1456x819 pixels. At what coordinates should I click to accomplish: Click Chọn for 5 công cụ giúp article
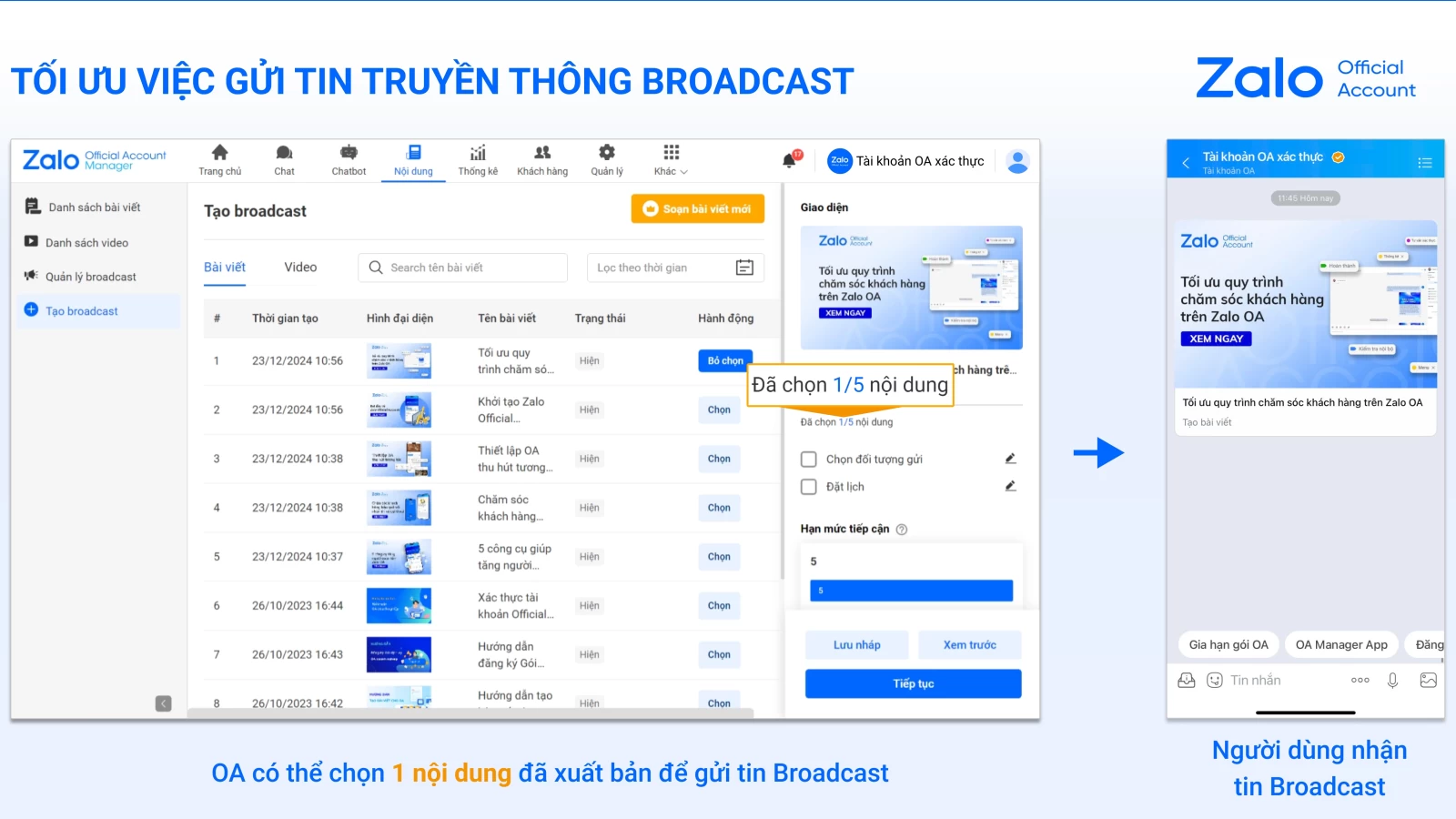[x=719, y=557]
